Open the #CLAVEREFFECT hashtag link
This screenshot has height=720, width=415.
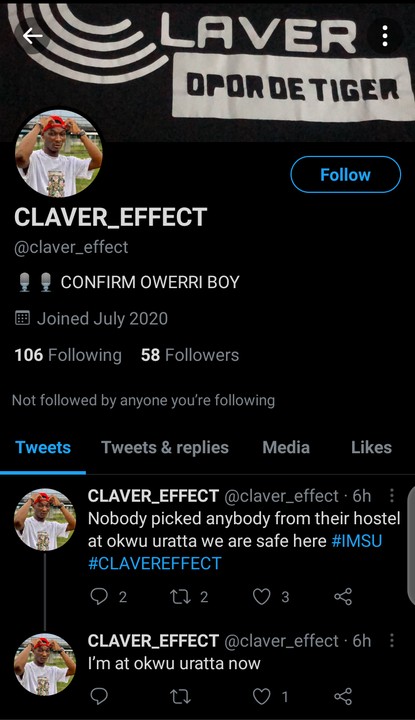(155, 563)
